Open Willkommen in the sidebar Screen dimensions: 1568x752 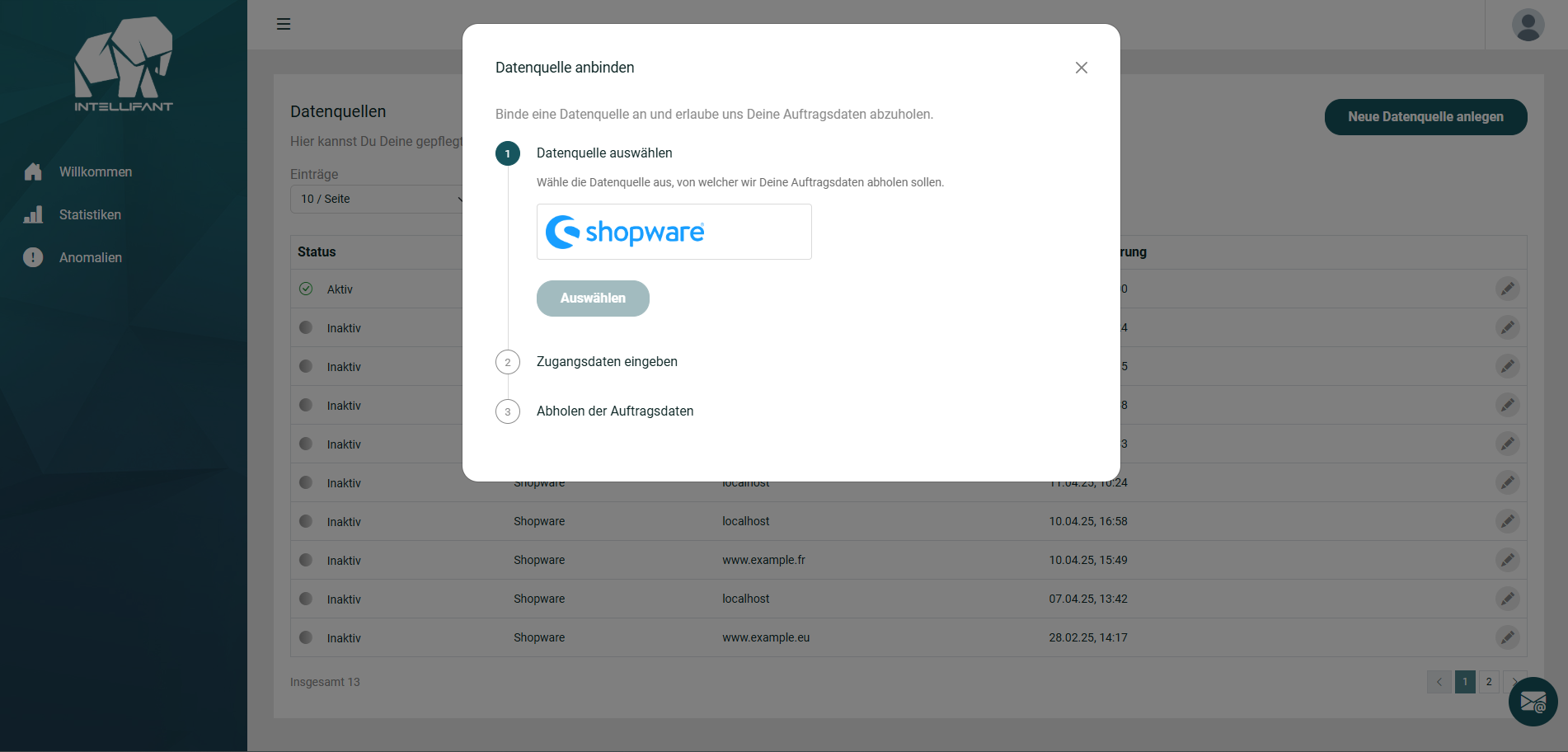tap(96, 172)
